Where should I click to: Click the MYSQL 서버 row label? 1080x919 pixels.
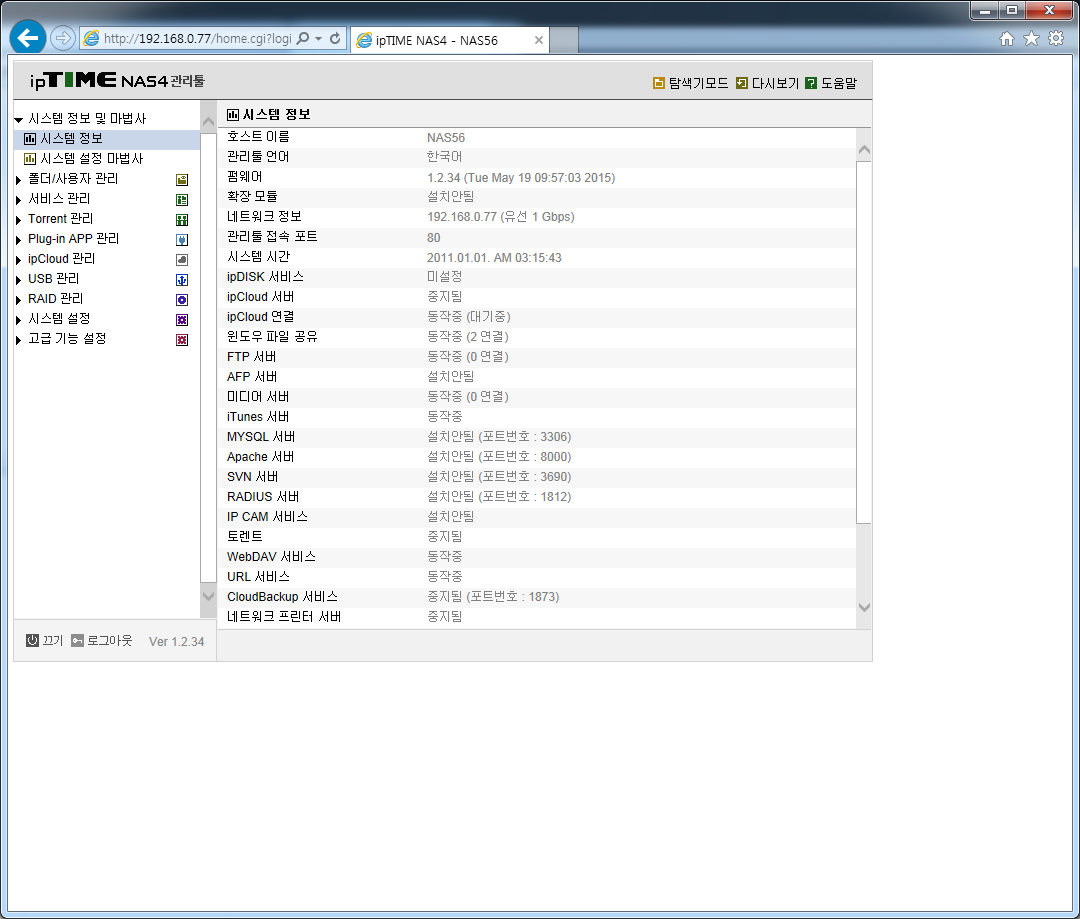(261, 437)
